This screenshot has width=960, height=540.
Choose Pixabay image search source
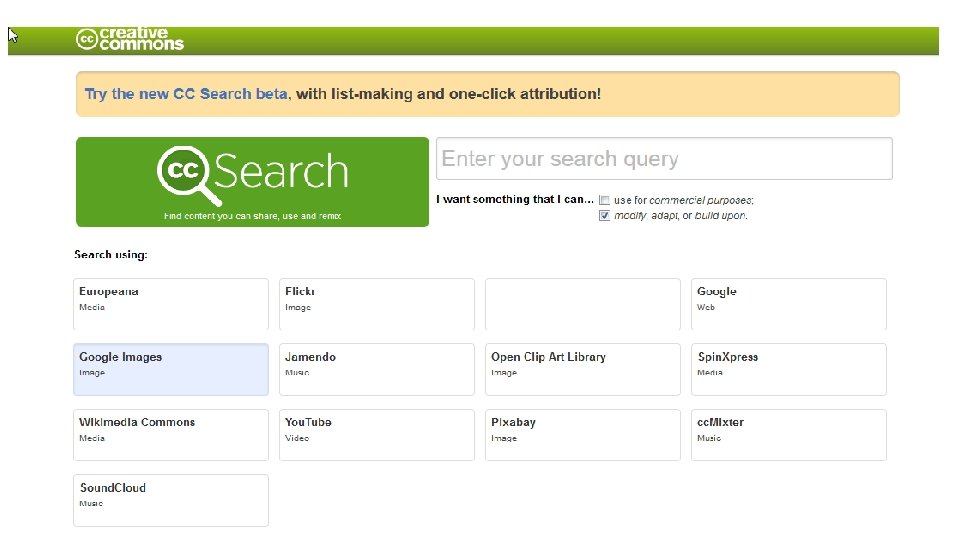583,435
